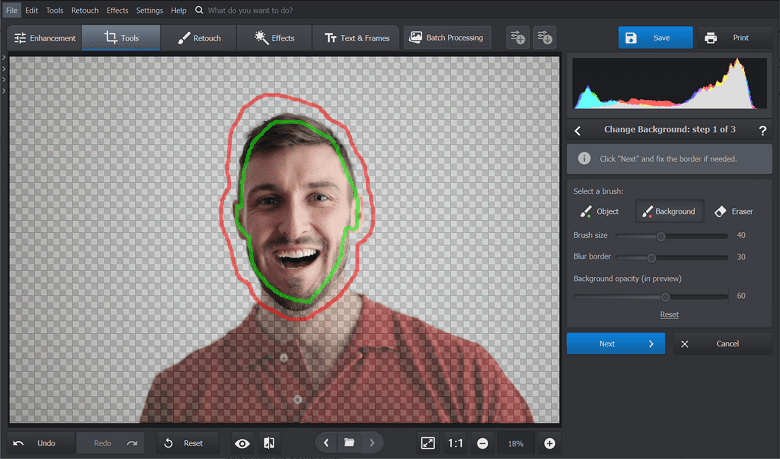
Task: Click the Brush size slider handle
Action: click(661, 236)
